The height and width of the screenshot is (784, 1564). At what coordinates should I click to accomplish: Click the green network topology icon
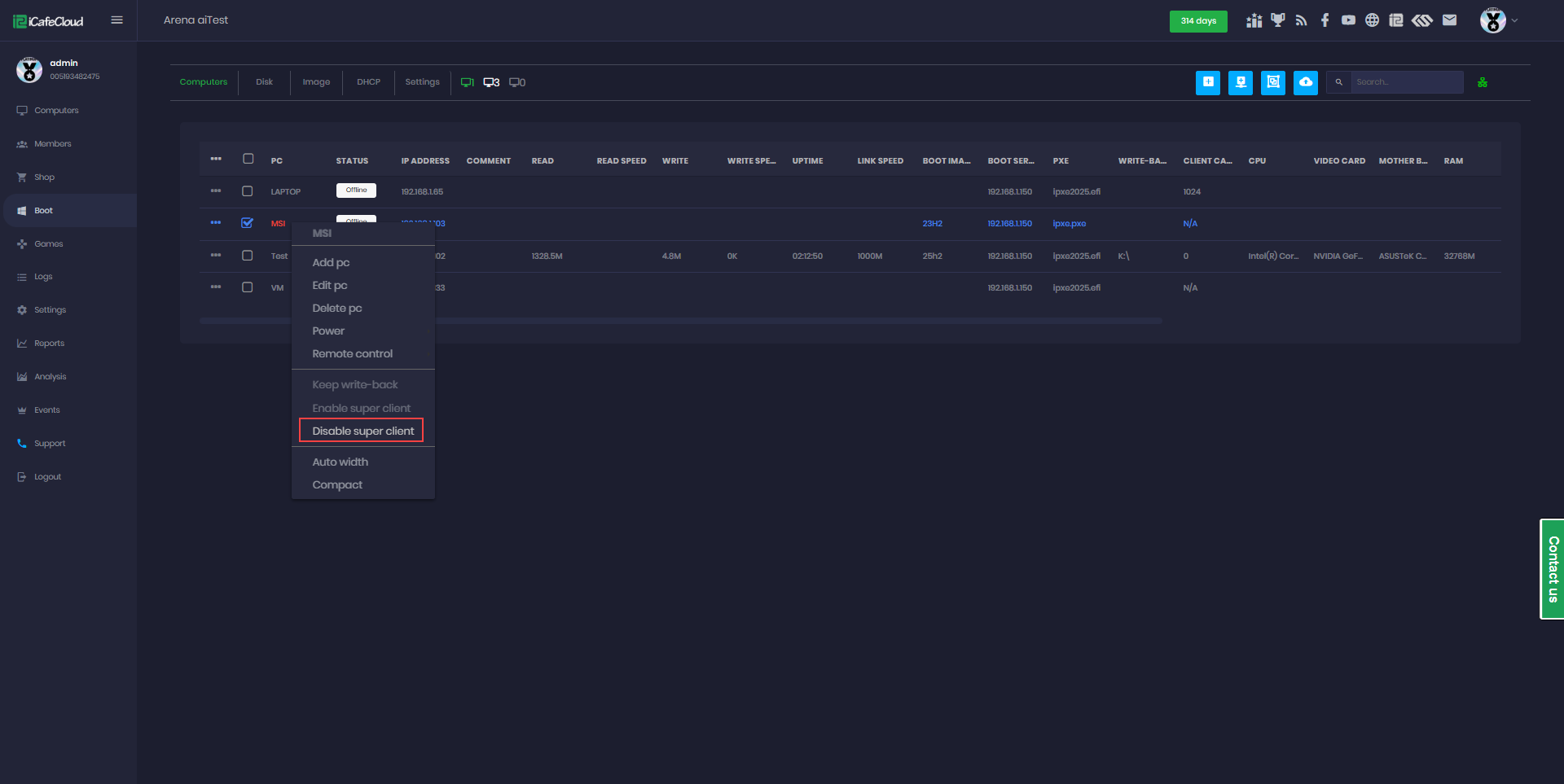pos(1482,82)
